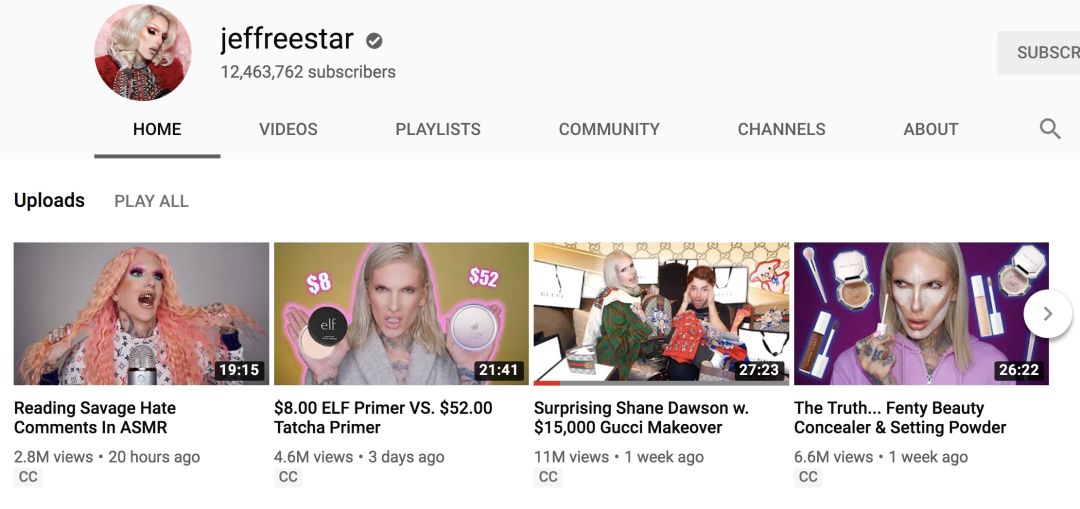Switch to the Videos tab

pos(288,129)
